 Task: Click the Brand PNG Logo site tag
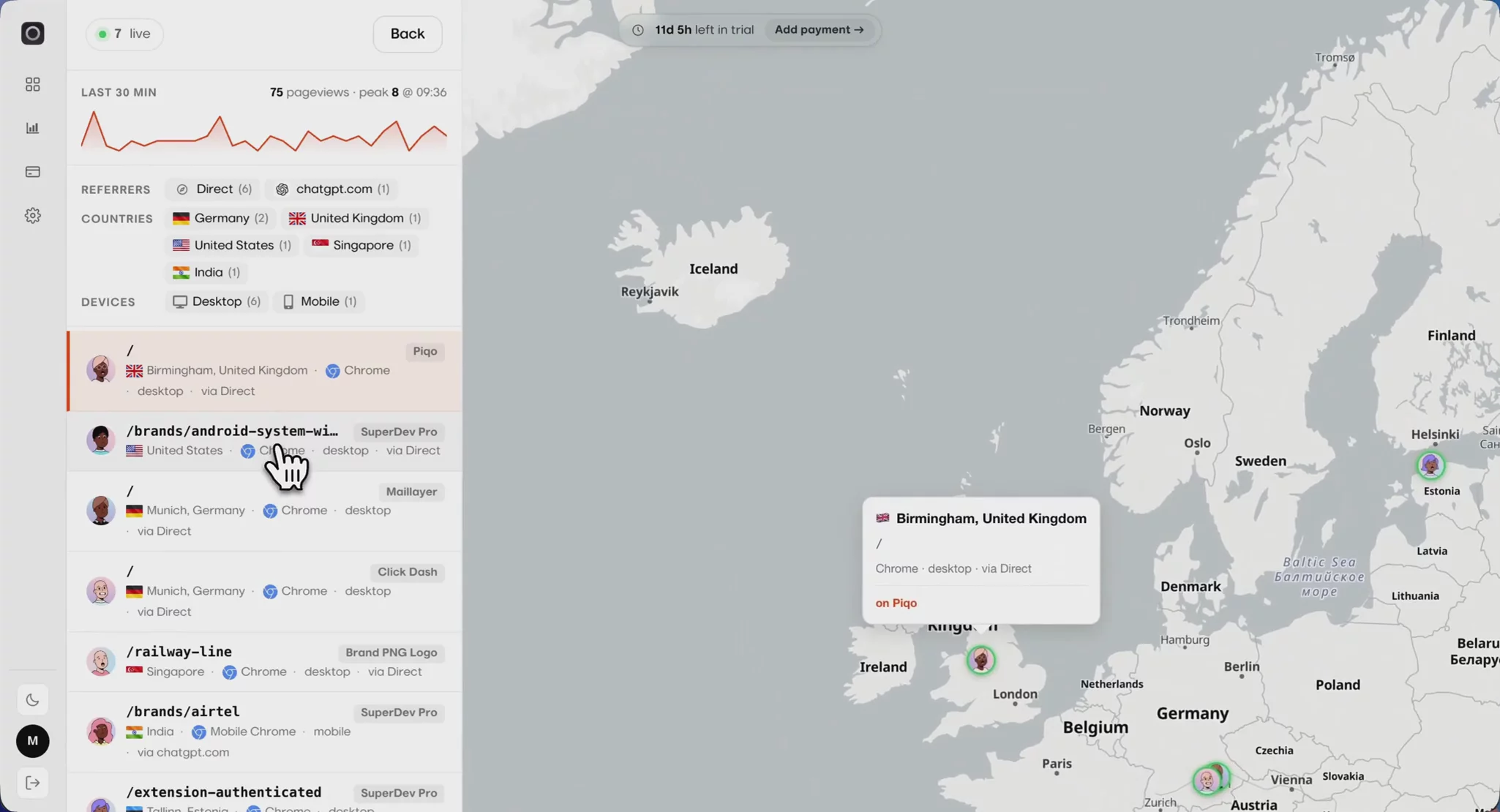[391, 653]
